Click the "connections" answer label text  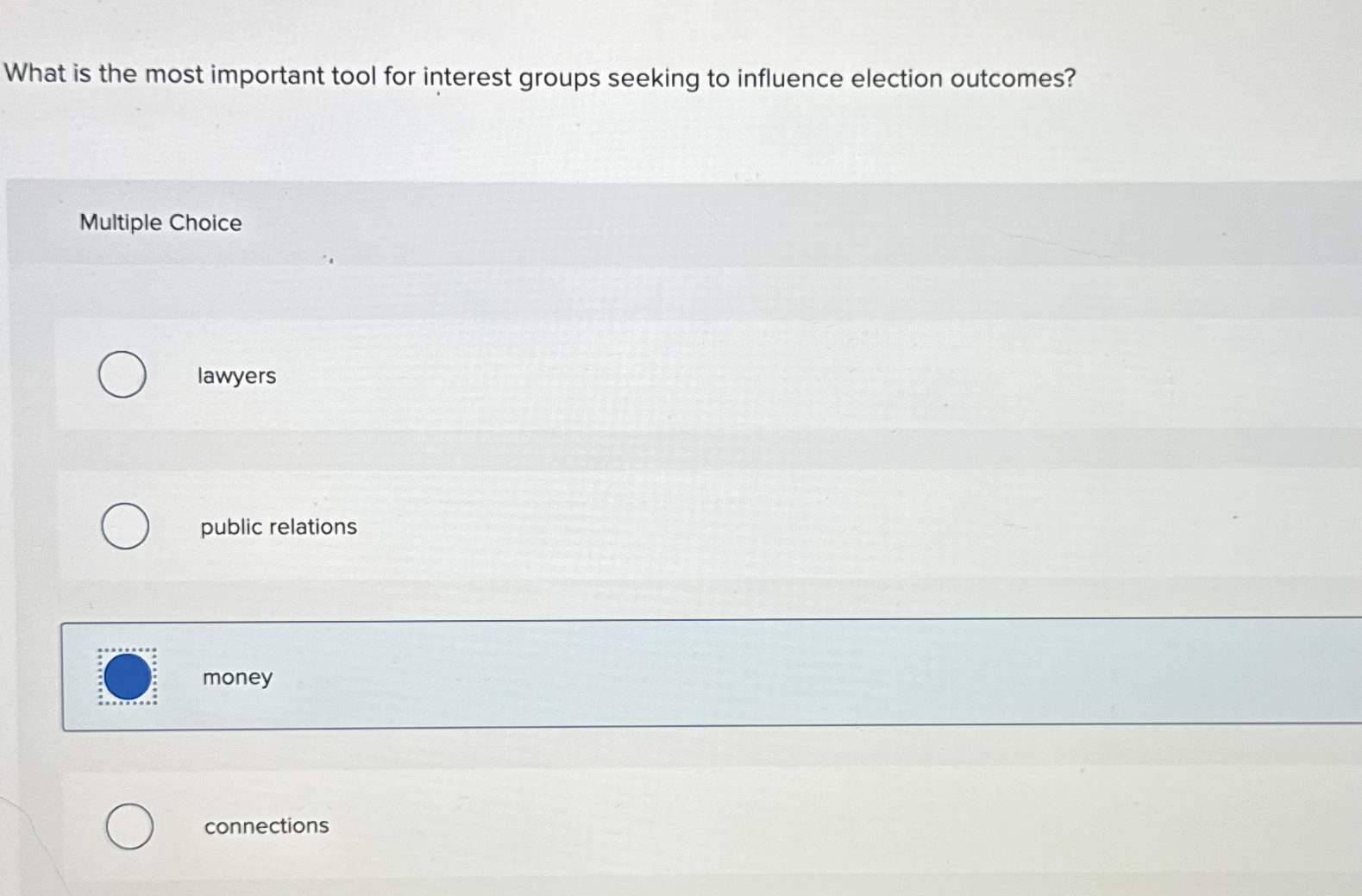click(x=267, y=826)
